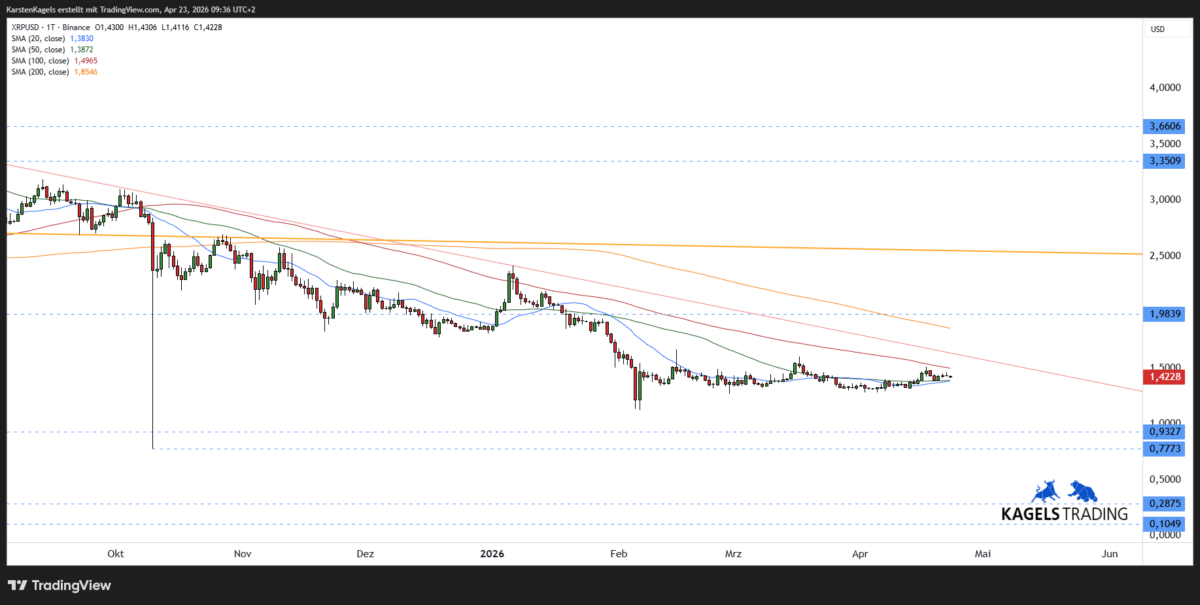This screenshot has height=605, width=1200.
Task: Select the SMA (20, close) indicator legend
Action: pyautogui.click(x=40, y=38)
